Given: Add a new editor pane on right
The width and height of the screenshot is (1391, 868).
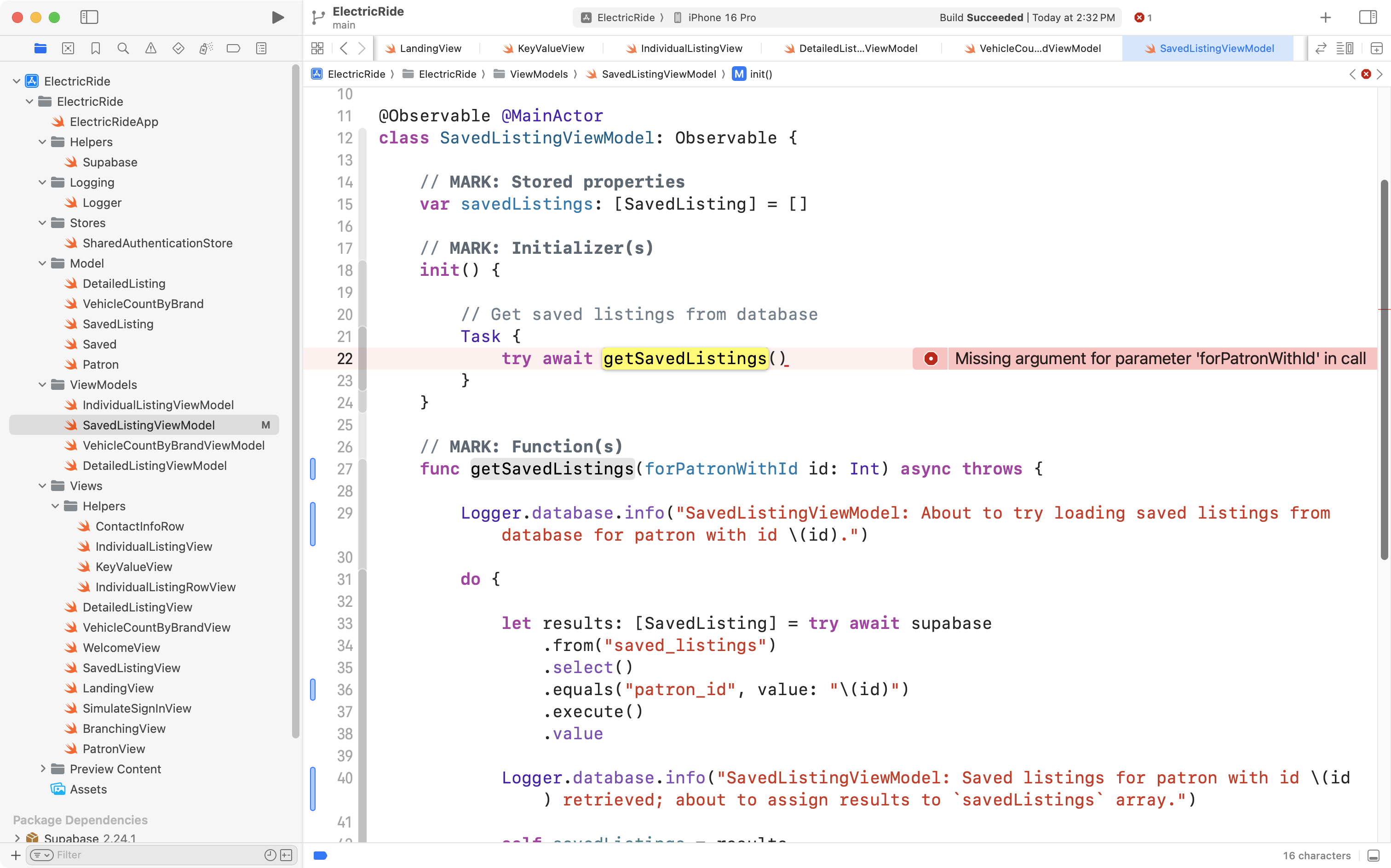Looking at the screenshot, I should coord(1376,48).
